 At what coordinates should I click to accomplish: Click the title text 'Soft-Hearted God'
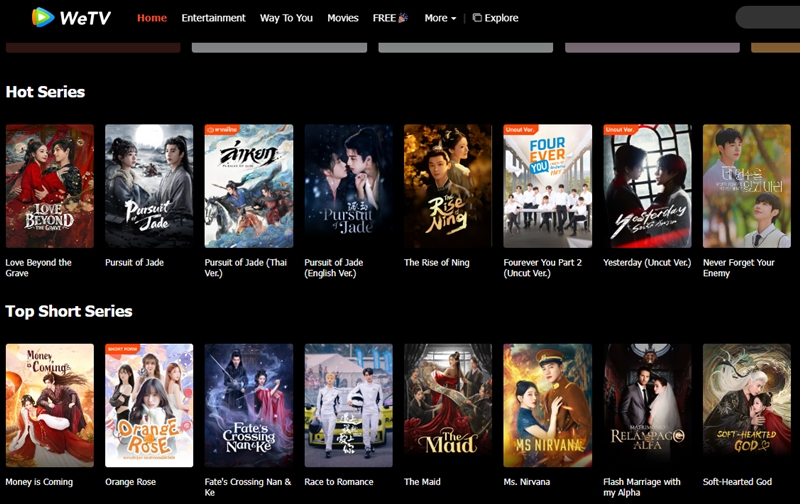click(737, 482)
